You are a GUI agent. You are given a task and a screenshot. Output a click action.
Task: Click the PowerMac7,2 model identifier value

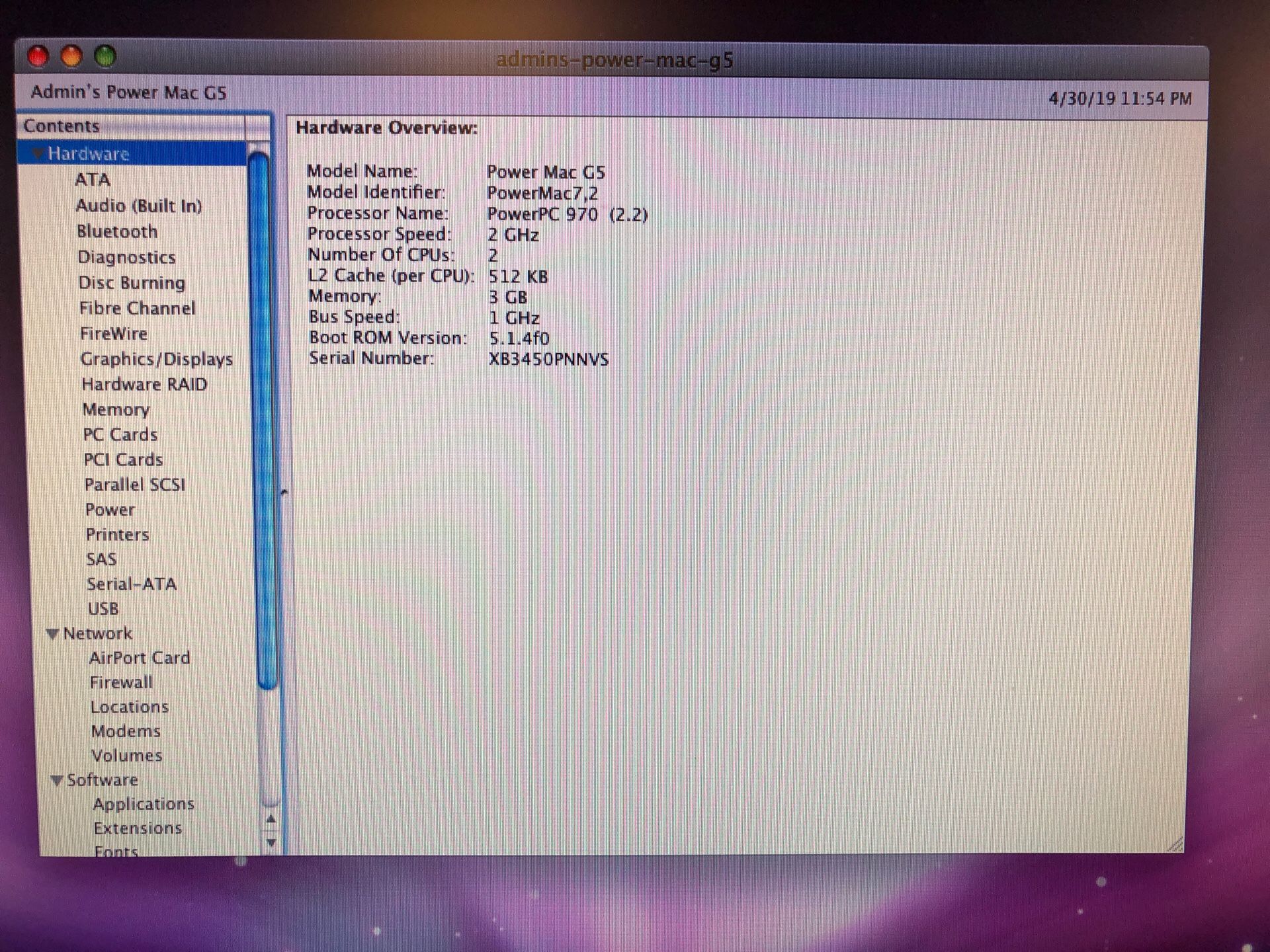point(542,193)
